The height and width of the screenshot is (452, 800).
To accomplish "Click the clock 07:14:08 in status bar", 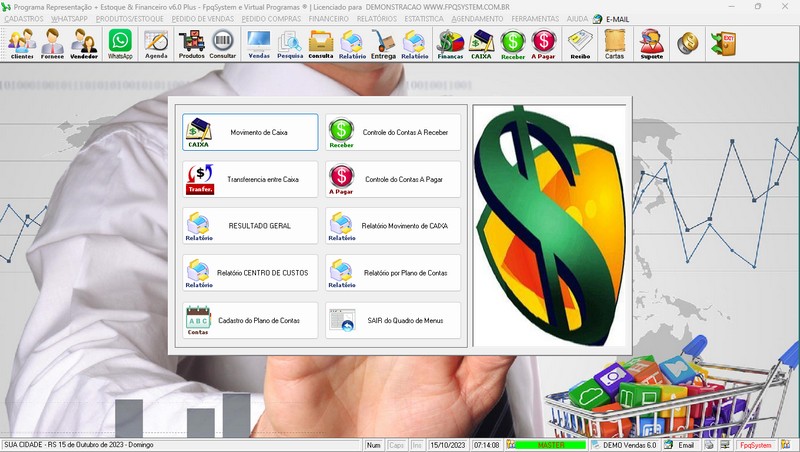I will (x=487, y=445).
